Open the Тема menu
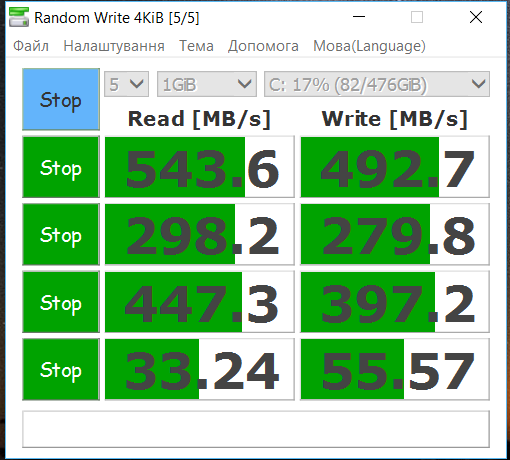The width and height of the screenshot is (510, 460). [x=196, y=46]
